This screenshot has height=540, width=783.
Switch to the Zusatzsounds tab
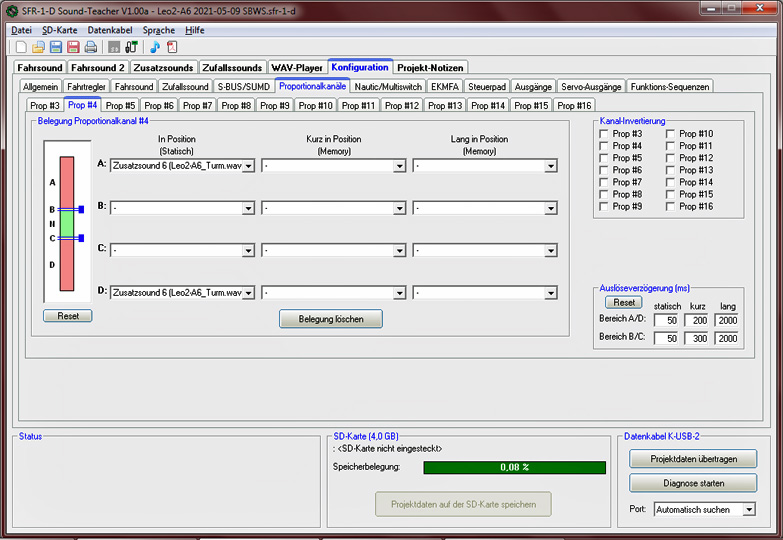coord(163,67)
